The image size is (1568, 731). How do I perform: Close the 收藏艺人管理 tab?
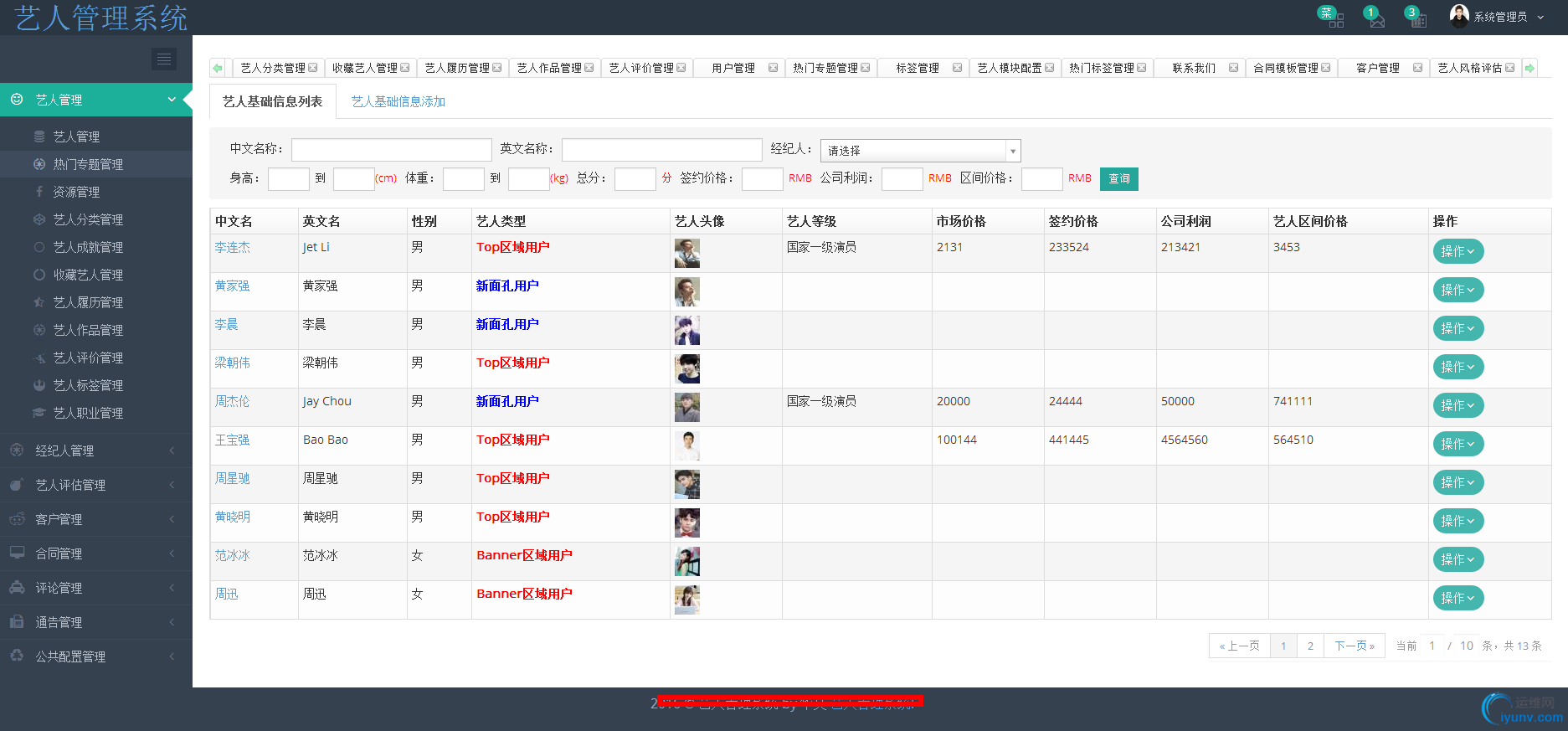(x=404, y=68)
